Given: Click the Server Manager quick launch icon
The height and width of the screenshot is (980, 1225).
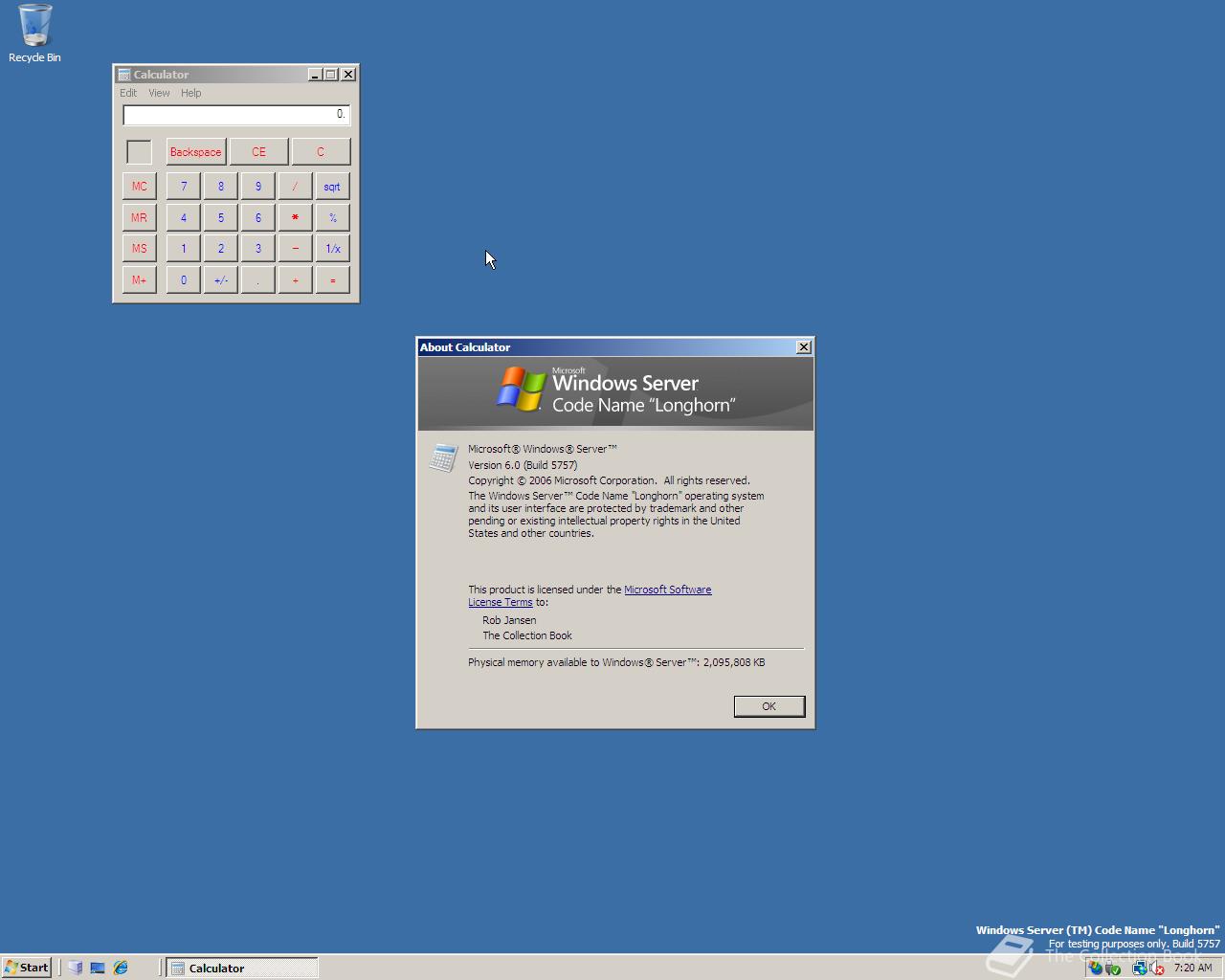Looking at the screenshot, I should [75, 968].
